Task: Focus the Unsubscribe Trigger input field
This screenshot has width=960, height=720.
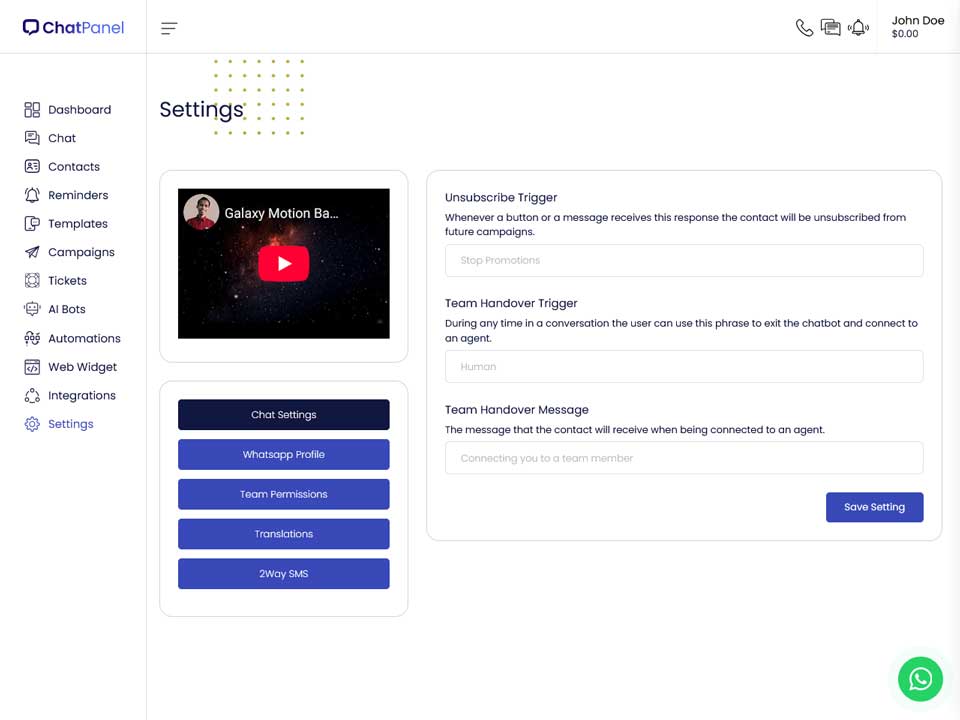Action: pyautogui.click(x=684, y=260)
